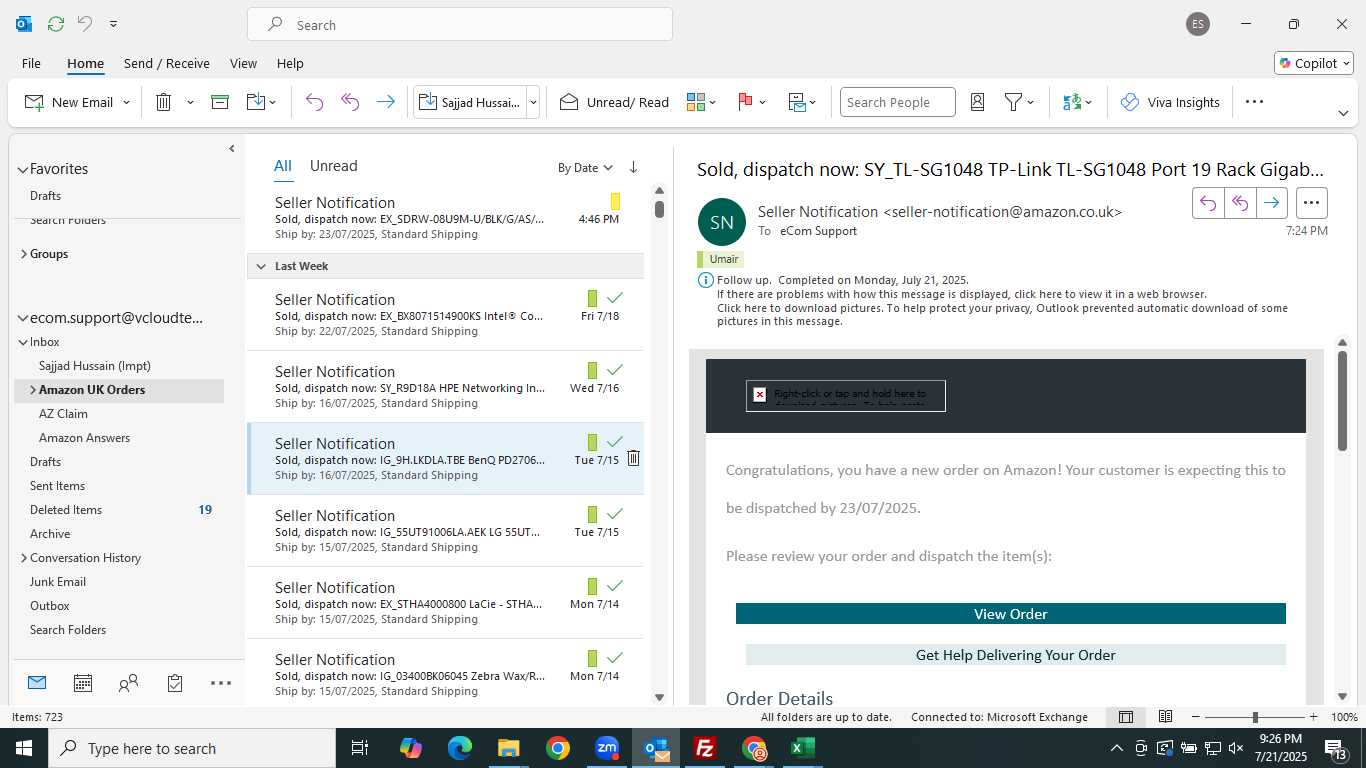Expand the Conversation History folder
1366x768 pixels.
click(x=23, y=558)
